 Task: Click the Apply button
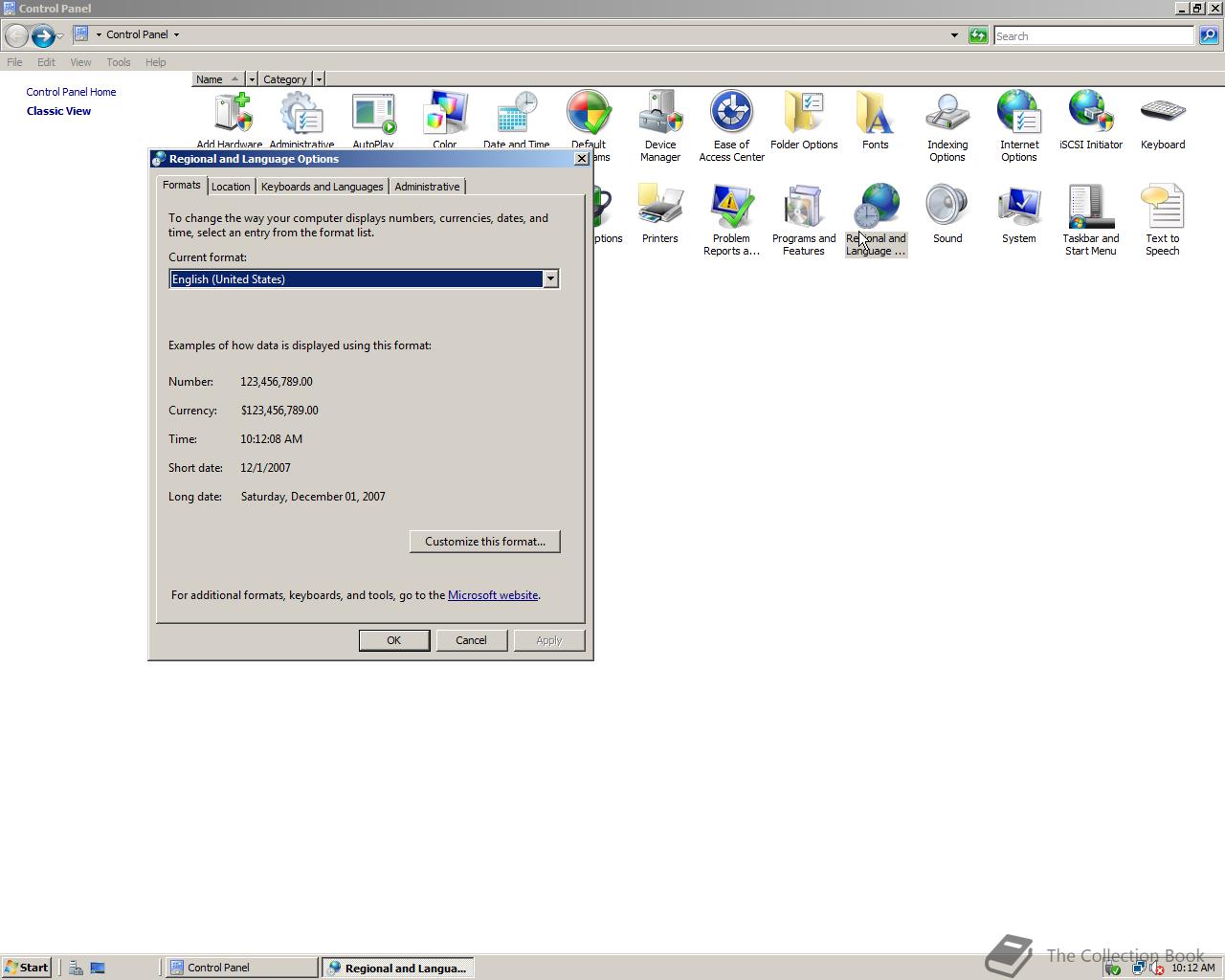[x=548, y=640]
